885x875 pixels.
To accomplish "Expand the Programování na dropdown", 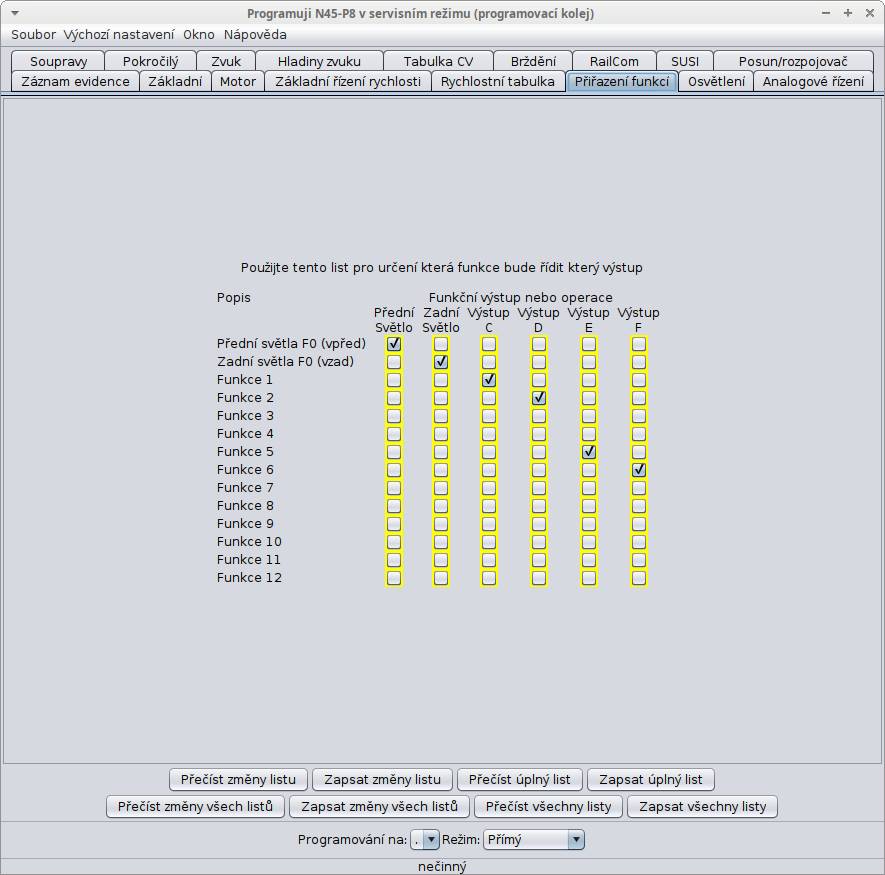I will 425,840.
